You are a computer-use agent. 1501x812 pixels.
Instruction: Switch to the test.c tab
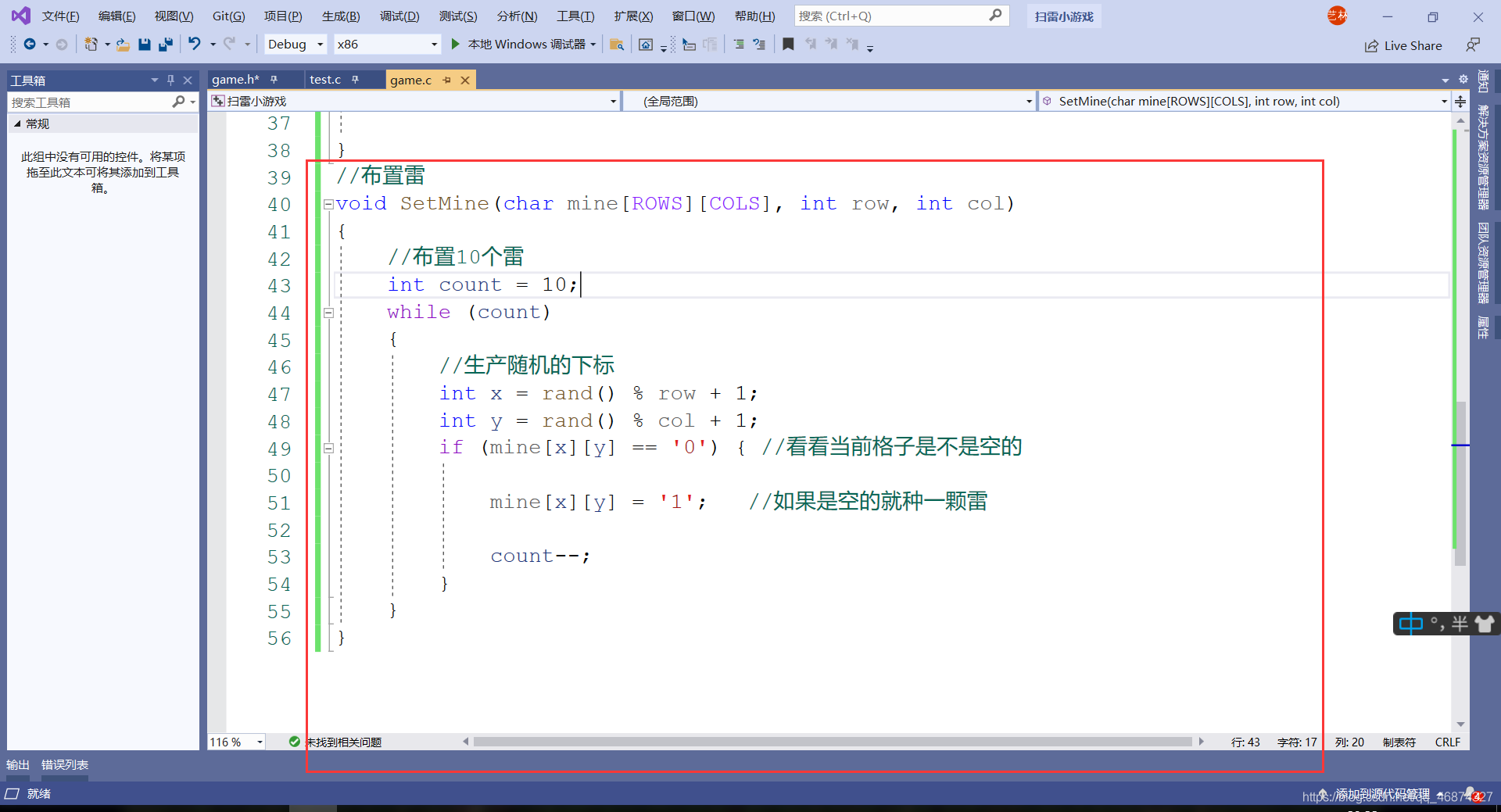coord(325,80)
